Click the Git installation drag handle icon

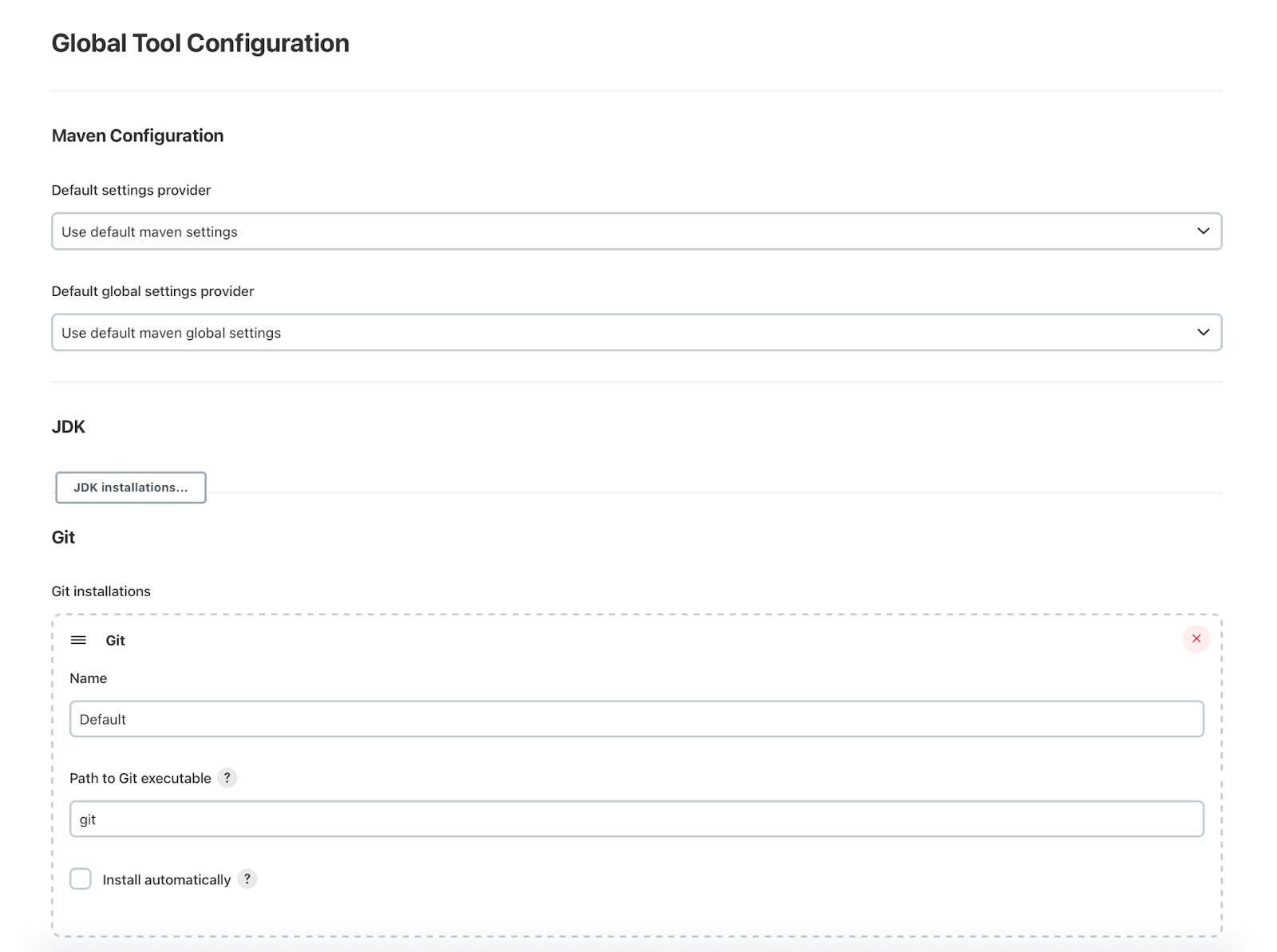pyautogui.click(x=78, y=640)
